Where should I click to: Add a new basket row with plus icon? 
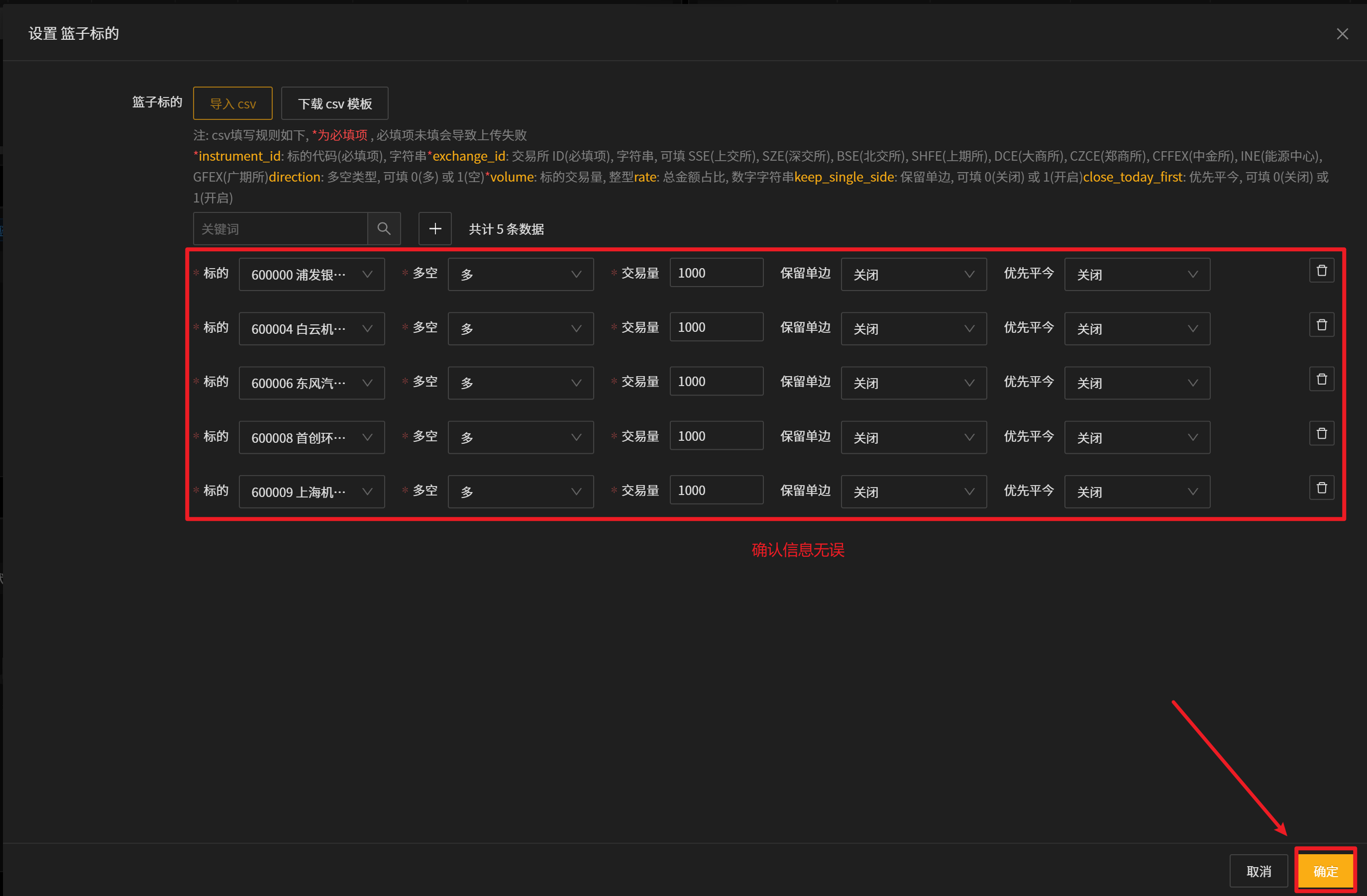[x=435, y=228]
